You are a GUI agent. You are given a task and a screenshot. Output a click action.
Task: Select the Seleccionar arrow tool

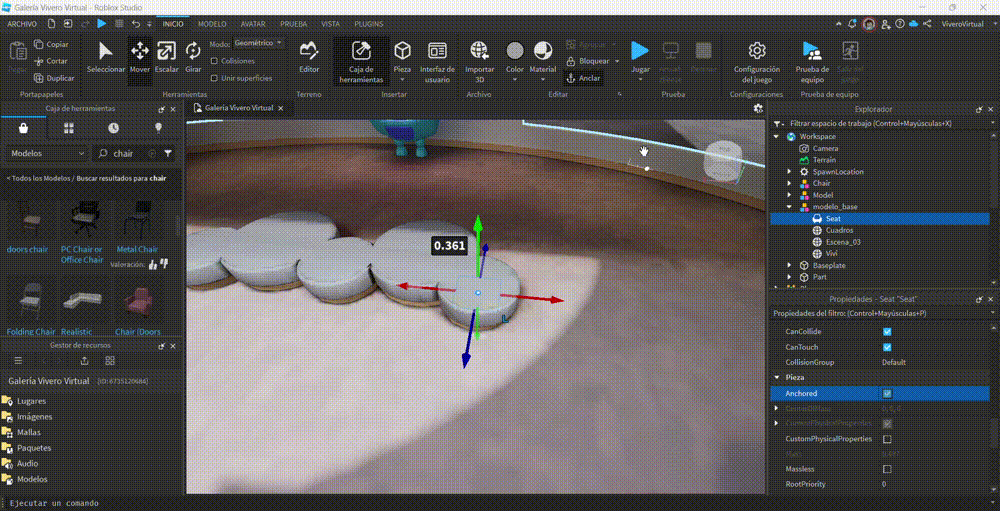(x=106, y=57)
